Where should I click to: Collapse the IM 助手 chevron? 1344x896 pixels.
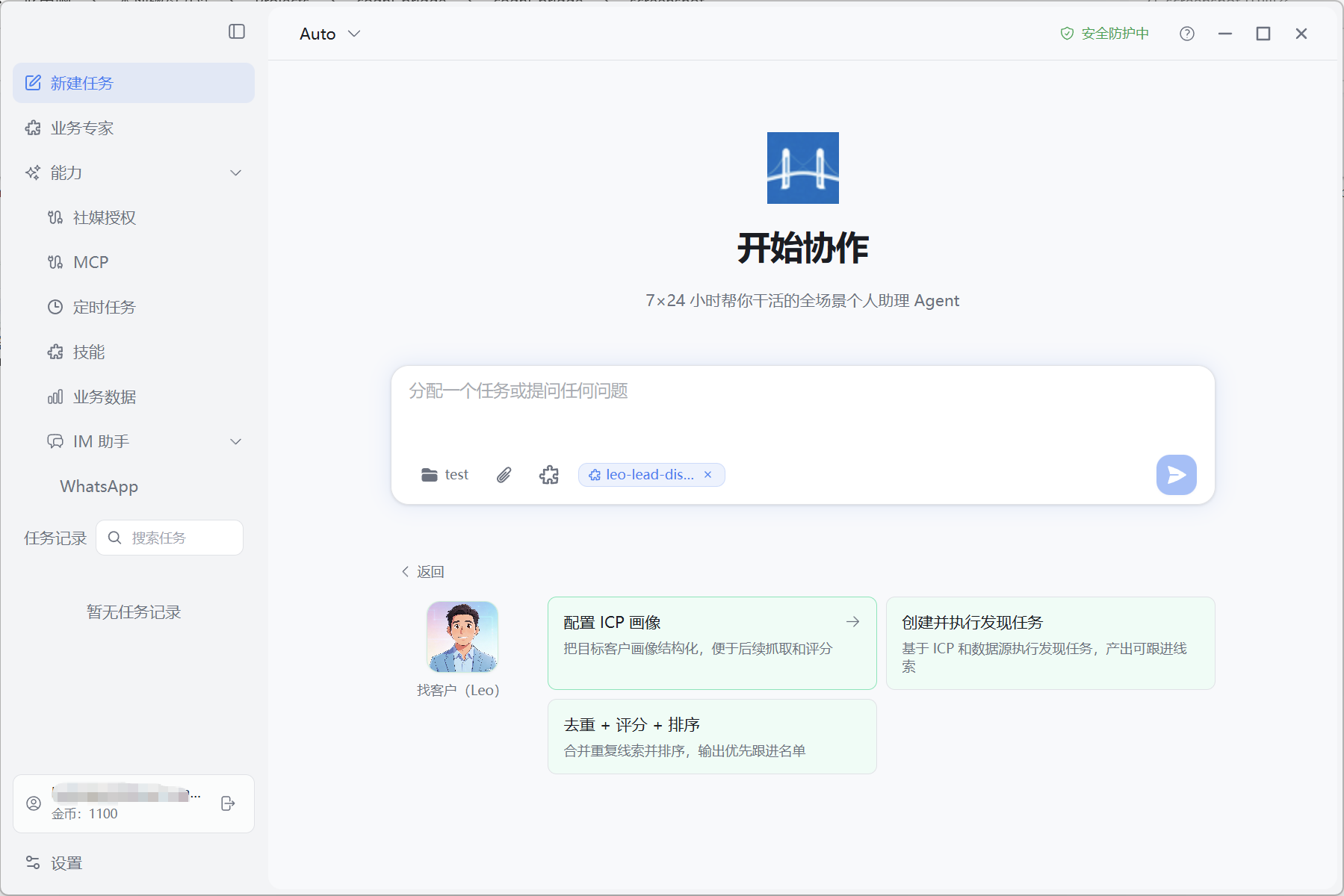click(236, 441)
